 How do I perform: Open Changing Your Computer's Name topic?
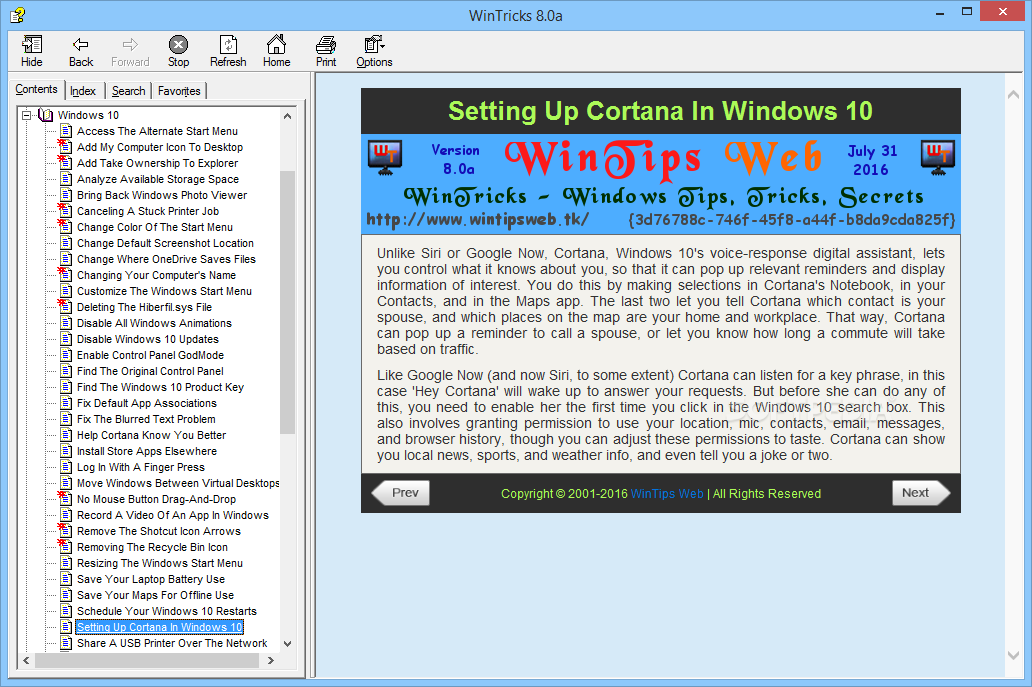(156, 275)
